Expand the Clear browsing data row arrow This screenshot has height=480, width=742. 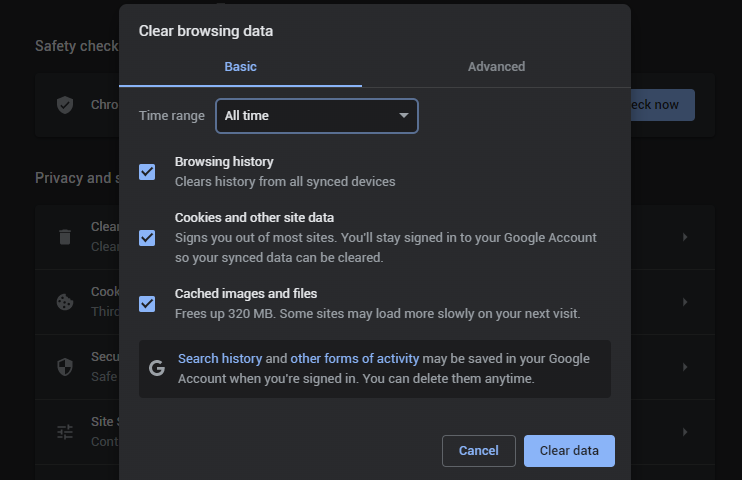[x=685, y=237]
